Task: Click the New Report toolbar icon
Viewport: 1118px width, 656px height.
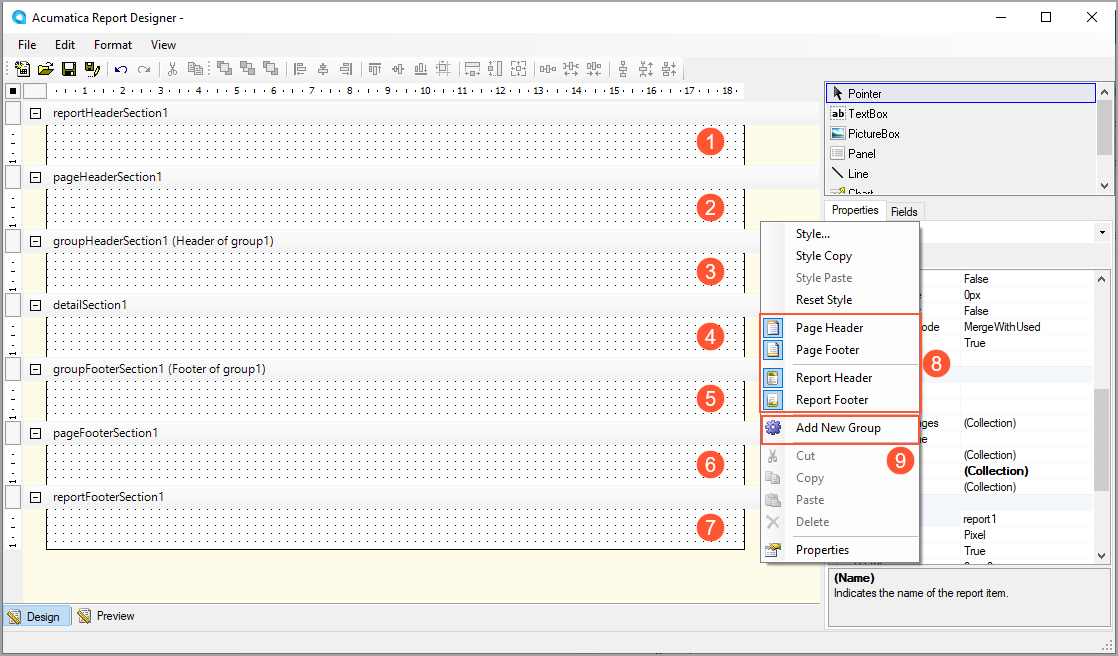Action: click(22, 69)
